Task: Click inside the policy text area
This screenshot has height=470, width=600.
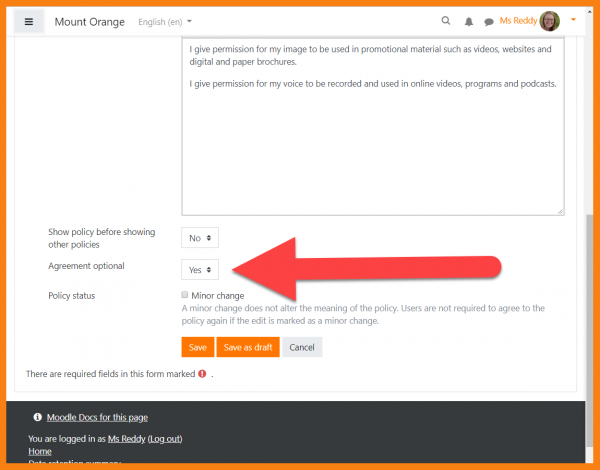Action: [x=372, y=150]
